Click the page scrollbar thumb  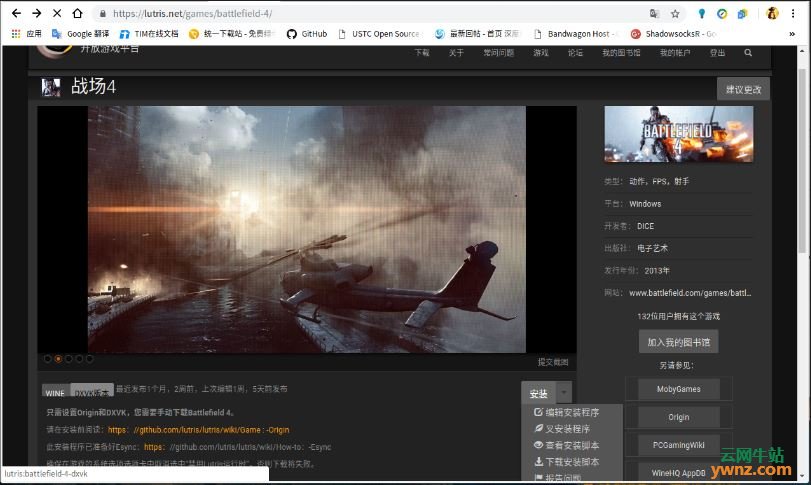point(802,160)
